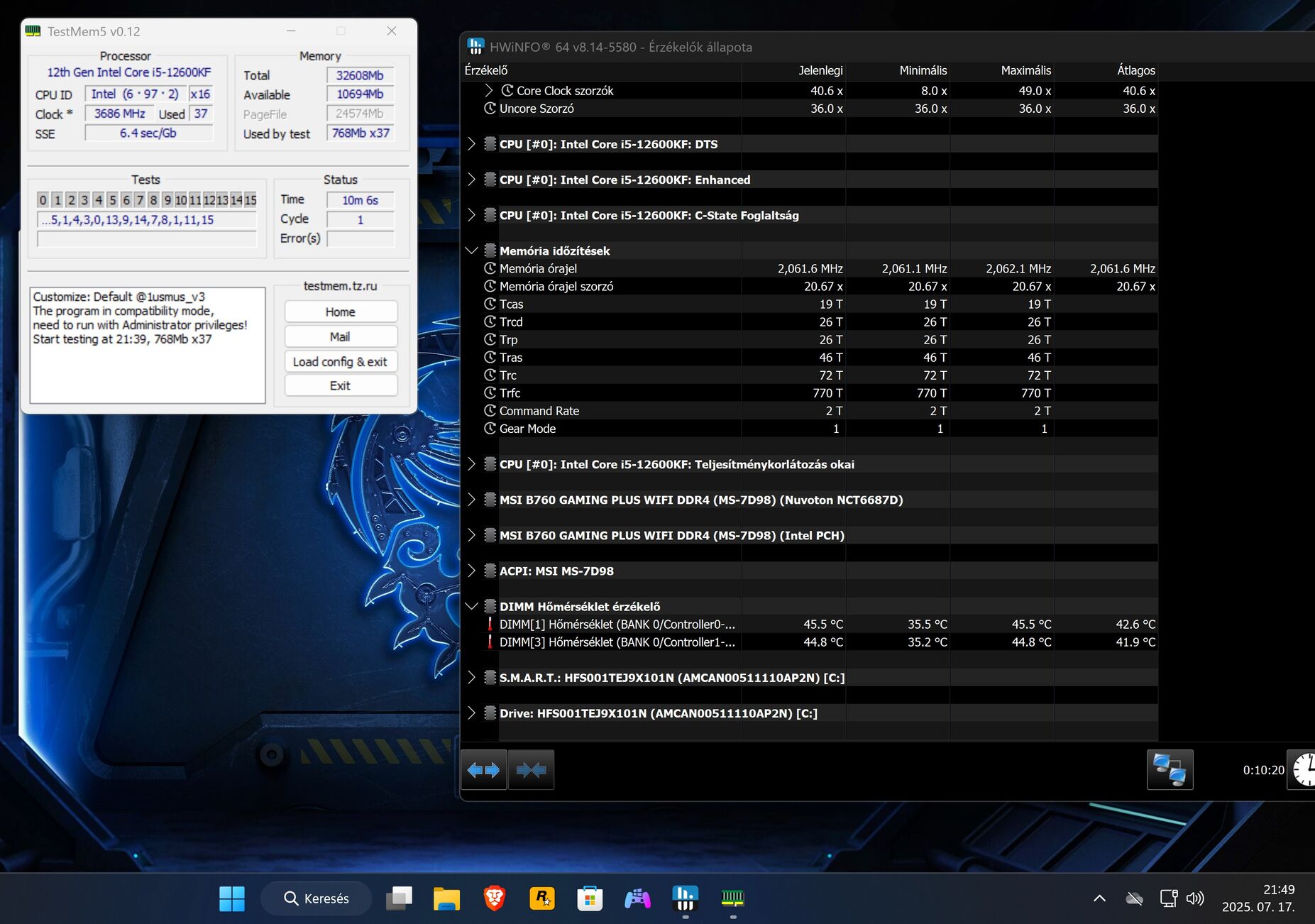
Task: Click the Trfc row clock icon
Action: (490, 392)
